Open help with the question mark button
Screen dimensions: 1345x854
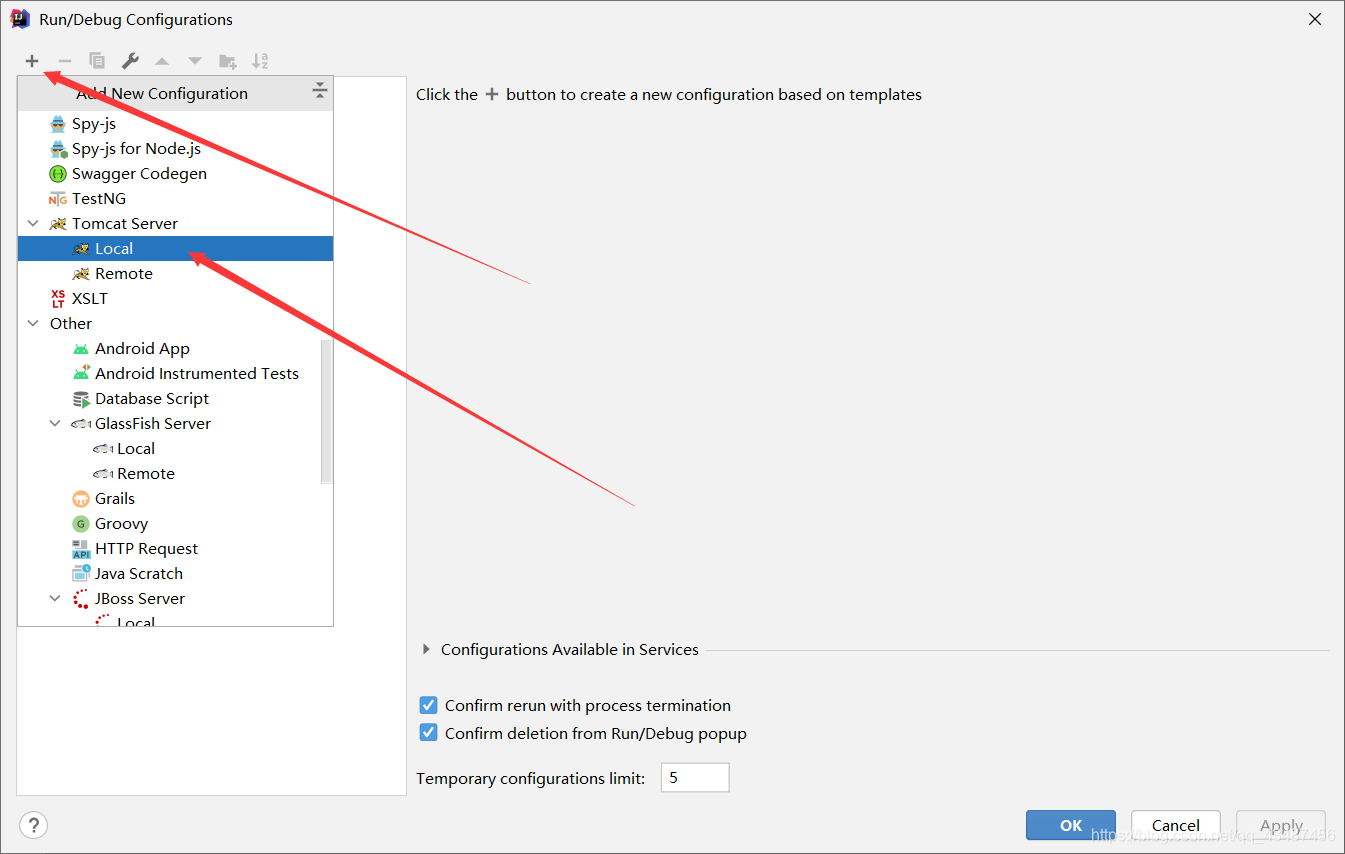tap(33, 826)
